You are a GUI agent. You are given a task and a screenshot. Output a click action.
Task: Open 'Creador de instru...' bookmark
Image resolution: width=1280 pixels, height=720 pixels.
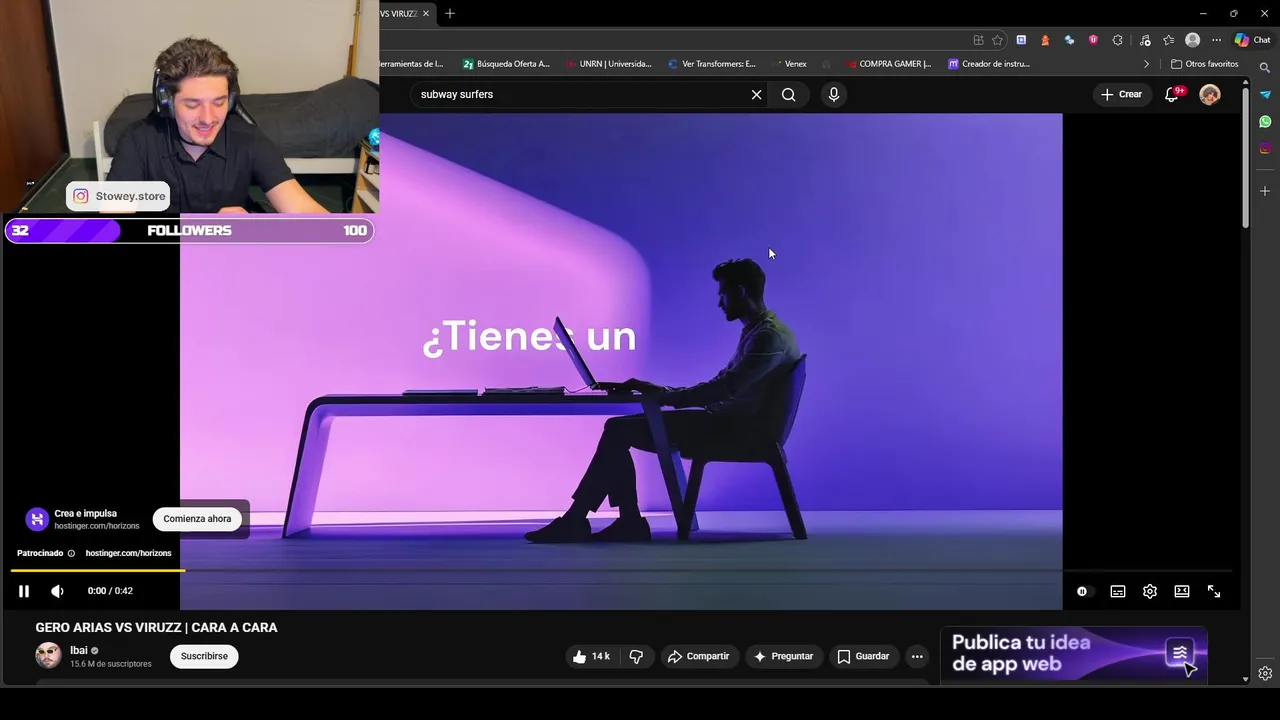(990, 64)
